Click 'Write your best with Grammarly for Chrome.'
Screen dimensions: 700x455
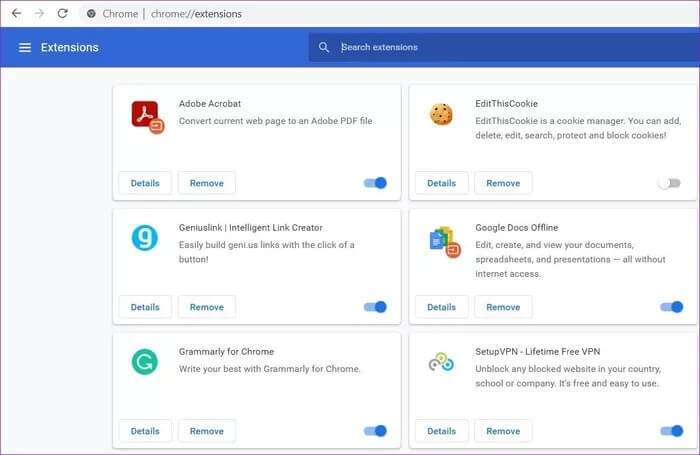click(270, 369)
